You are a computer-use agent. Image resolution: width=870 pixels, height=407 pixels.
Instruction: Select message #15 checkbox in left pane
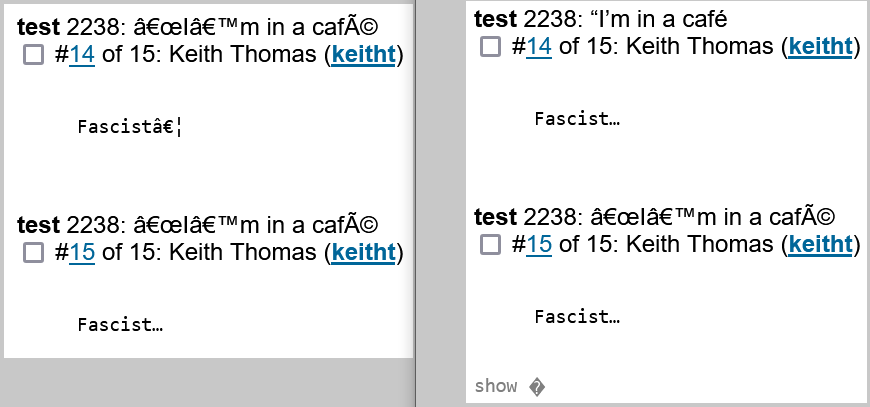pos(34,253)
